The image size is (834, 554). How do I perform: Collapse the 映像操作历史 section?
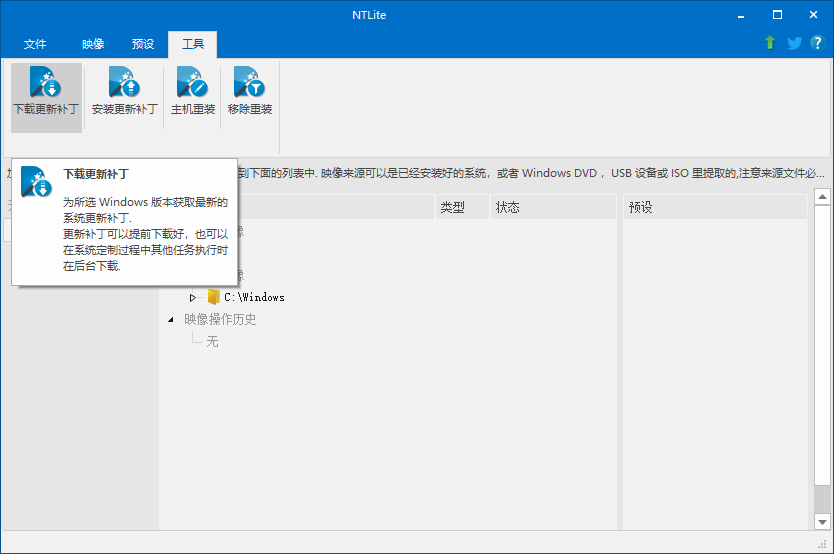[171, 320]
